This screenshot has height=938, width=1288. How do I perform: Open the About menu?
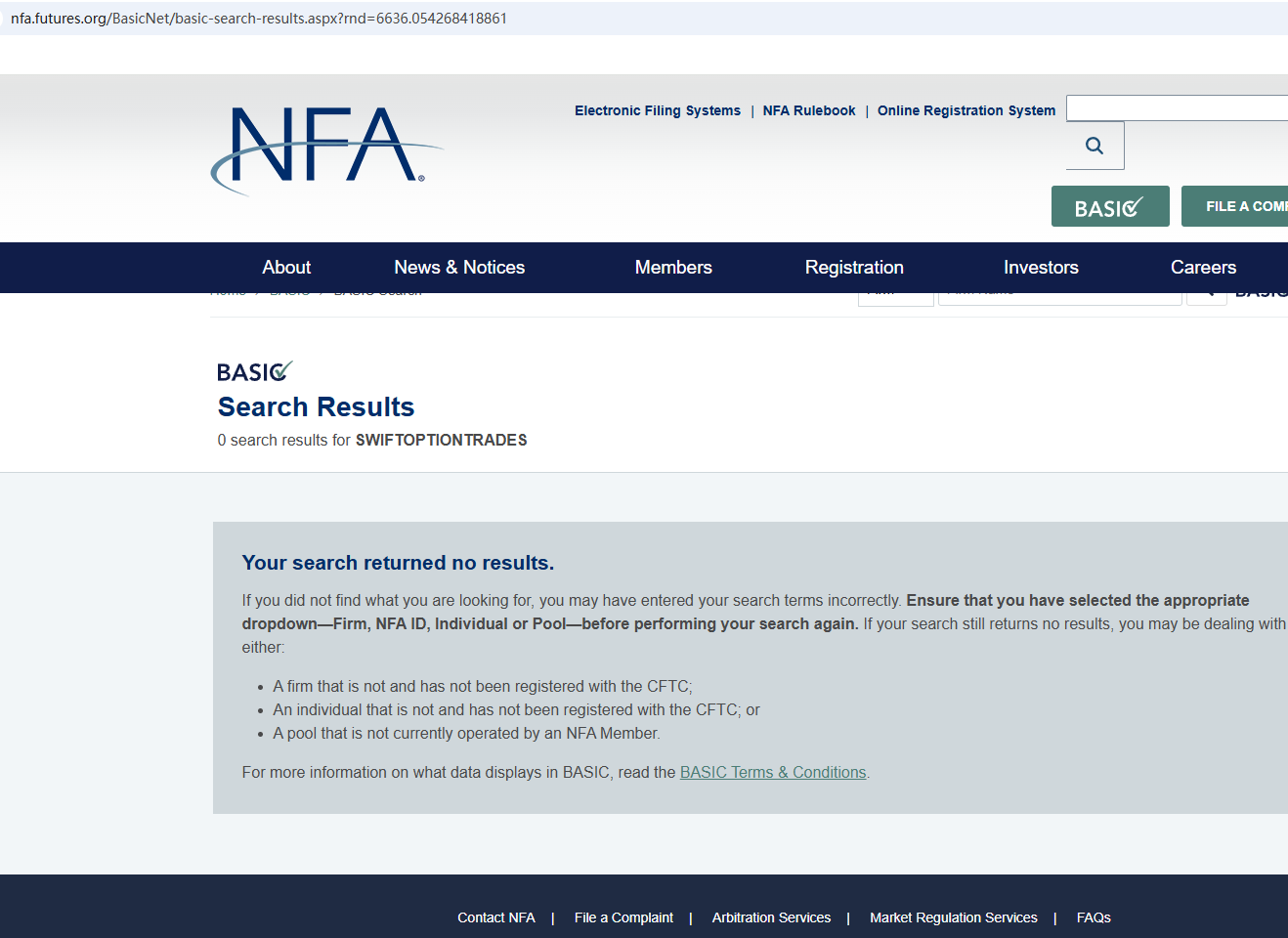tap(286, 267)
